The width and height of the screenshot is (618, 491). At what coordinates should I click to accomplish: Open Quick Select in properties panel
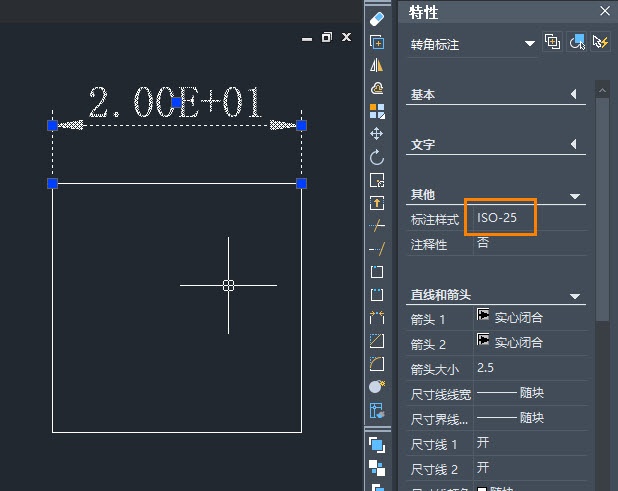point(601,42)
